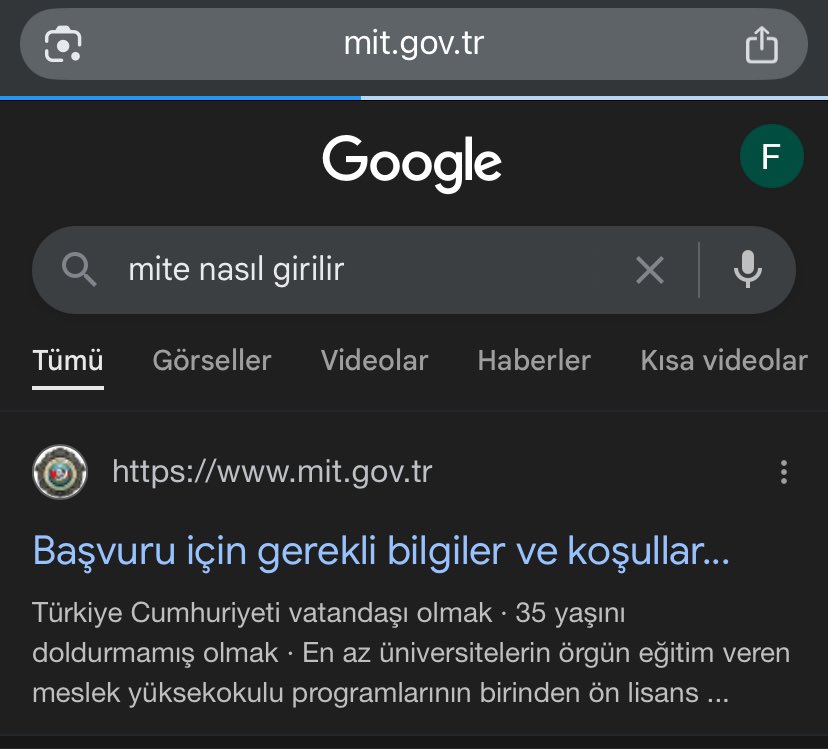Switch to the Videolar tab
The width and height of the screenshot is (828, 749).
pos(374,361)
